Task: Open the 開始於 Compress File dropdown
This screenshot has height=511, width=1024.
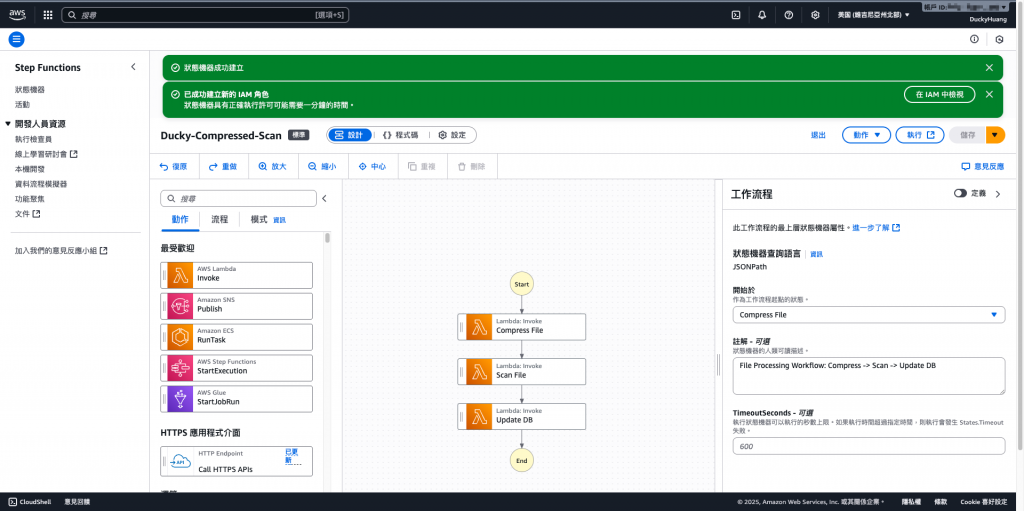Action: click(869, 314)
